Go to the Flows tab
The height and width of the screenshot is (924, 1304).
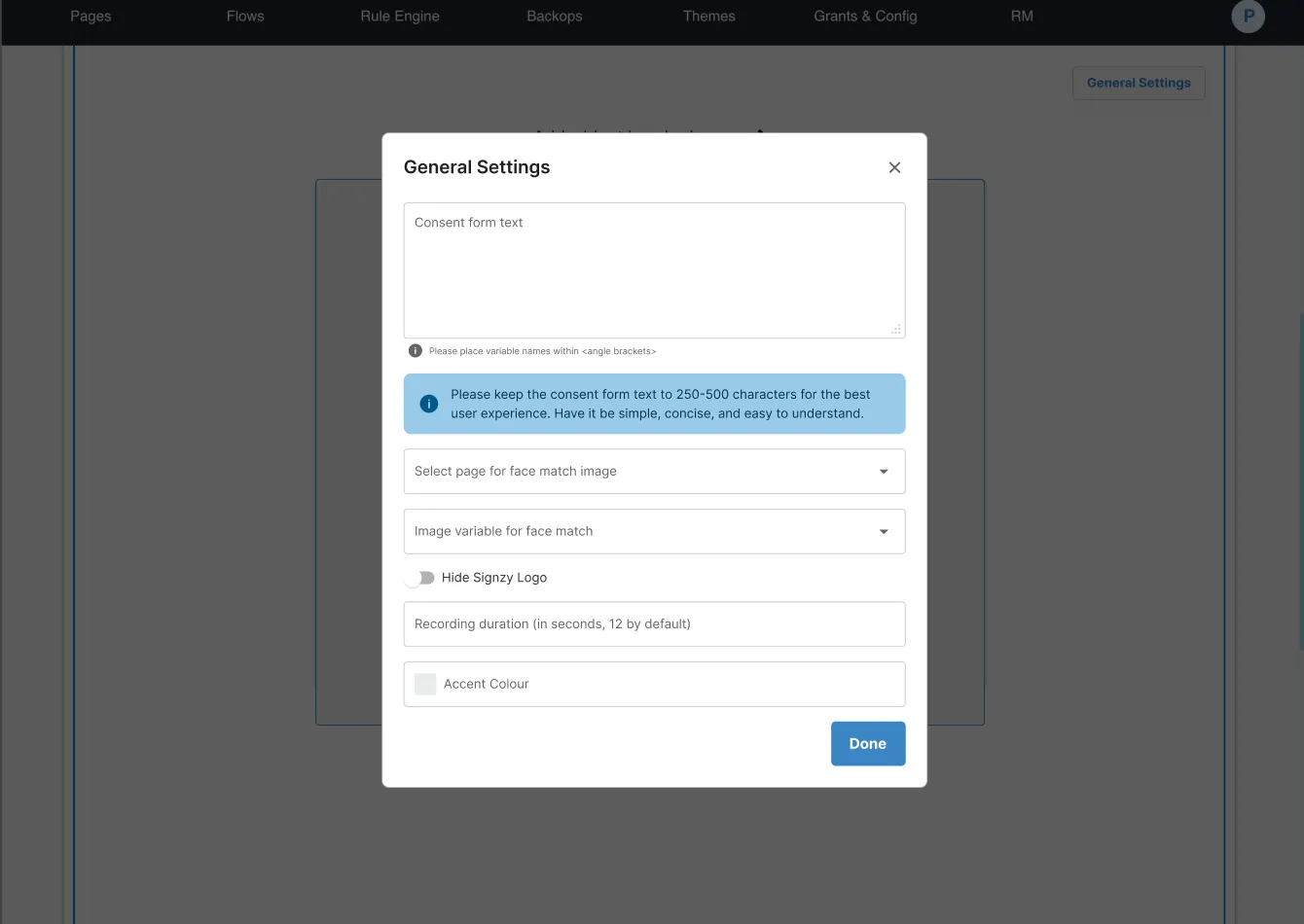pyautogui.click(x=245, y=17)
